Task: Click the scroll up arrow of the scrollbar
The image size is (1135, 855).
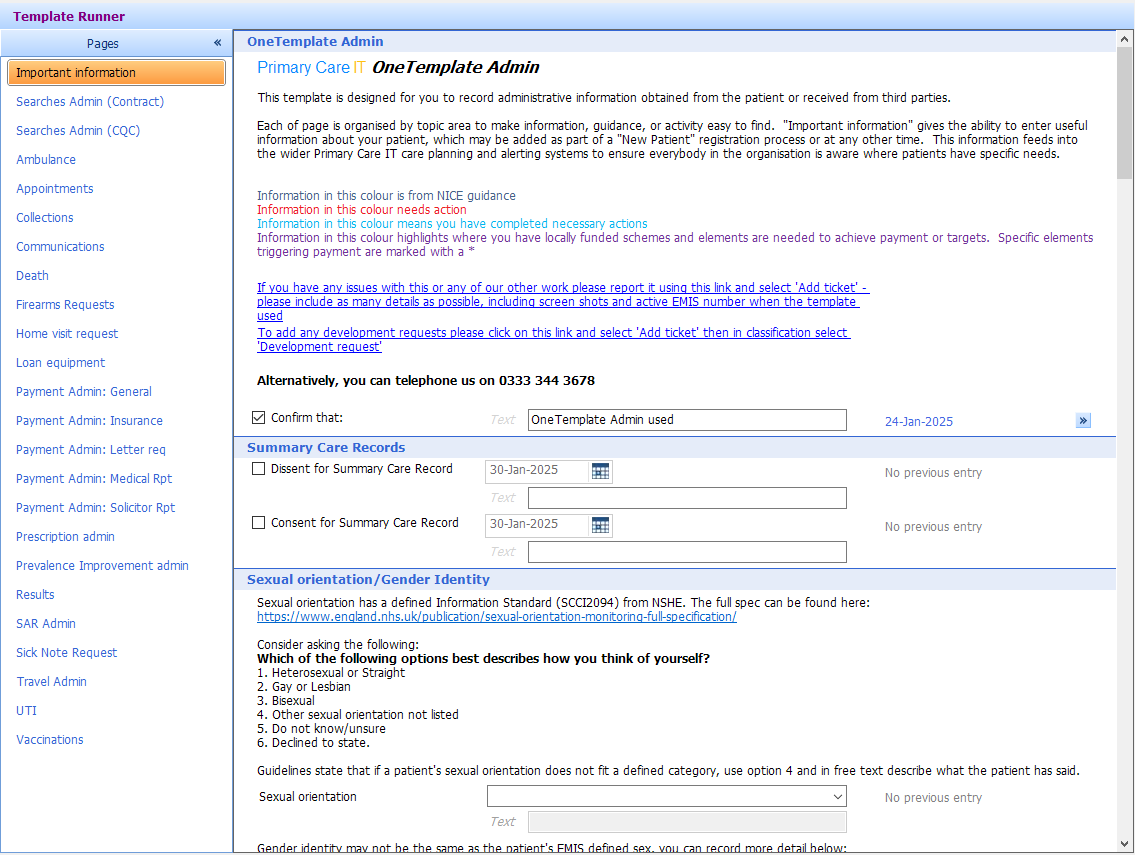Action: tap(1125, 40)
